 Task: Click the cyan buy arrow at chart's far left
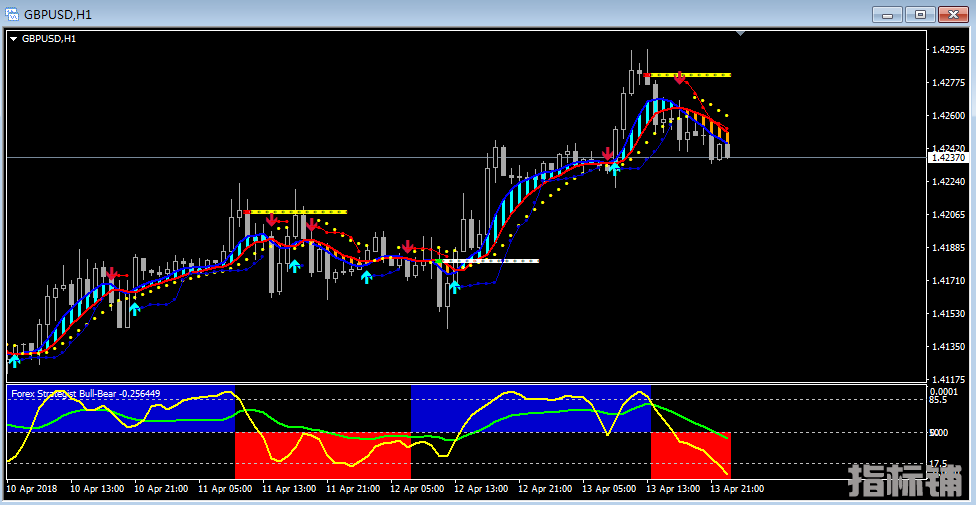pyautogui.click(x=14, y=361)
